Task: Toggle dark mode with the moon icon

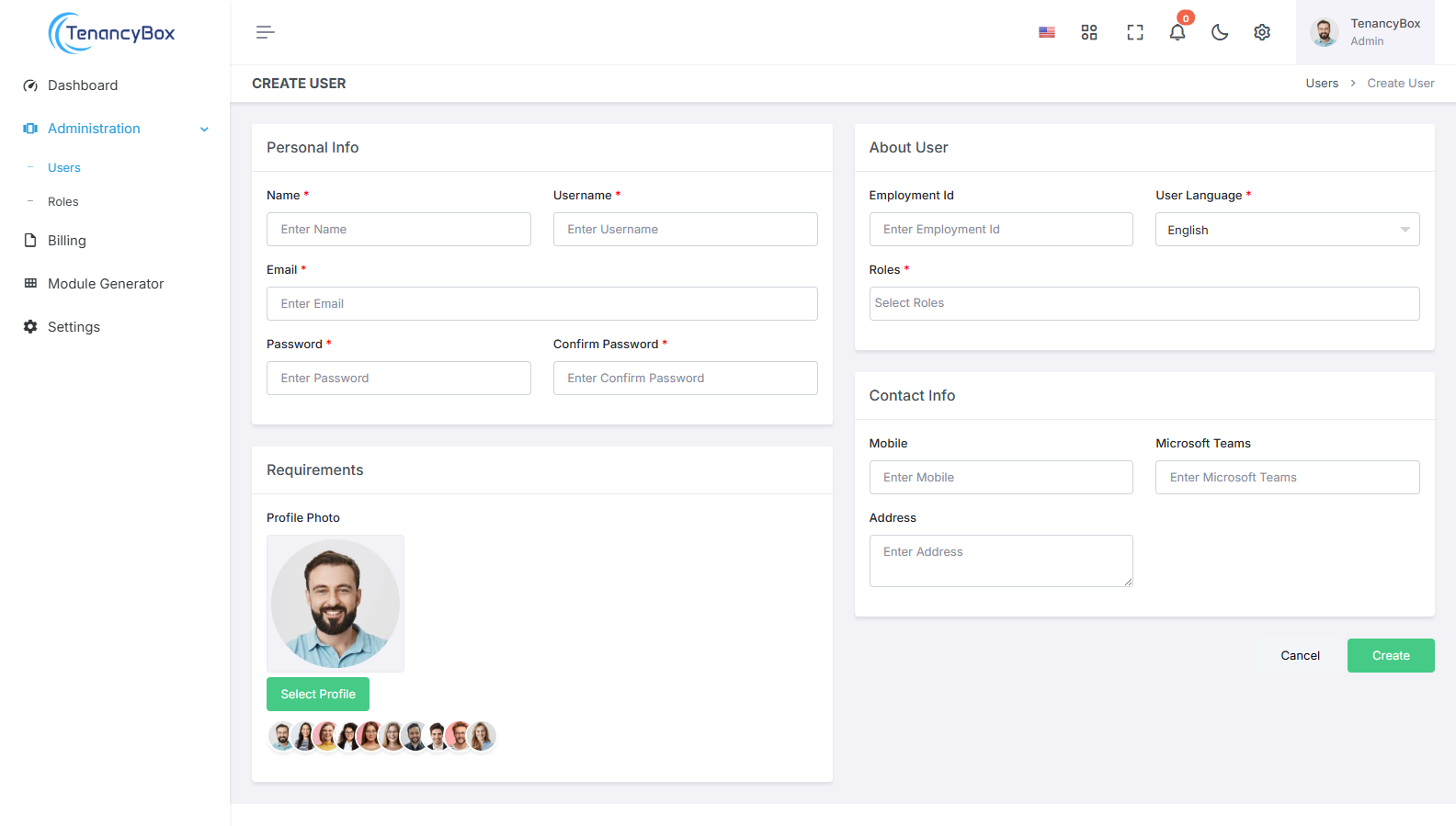Action: click(x=1220, y=32)
